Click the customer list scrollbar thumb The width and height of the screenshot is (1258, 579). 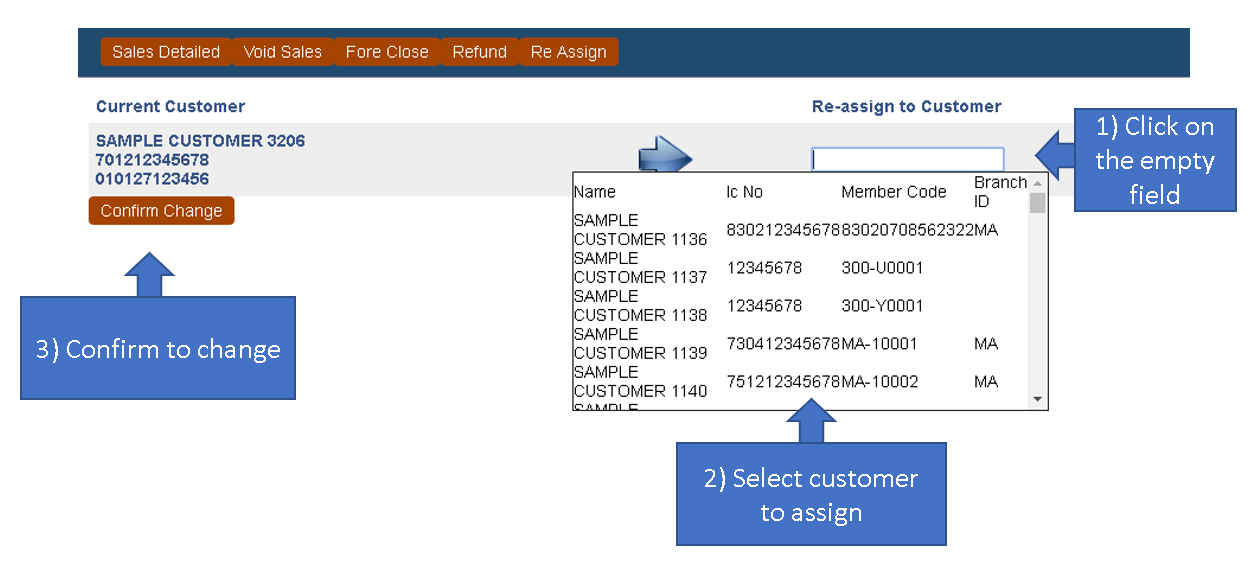[x=1037, y=203]
